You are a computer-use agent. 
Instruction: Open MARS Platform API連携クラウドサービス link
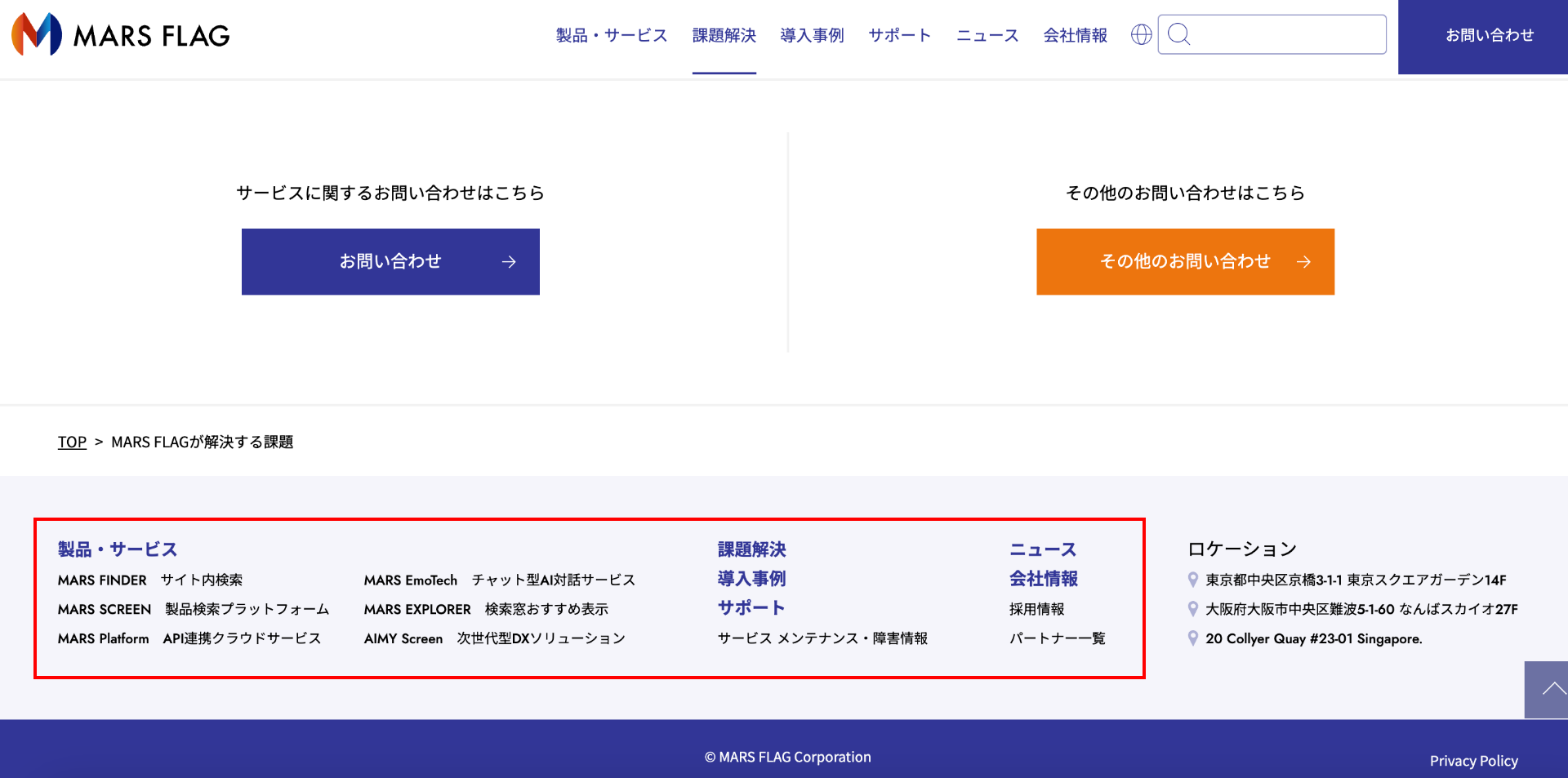coord(189,638)
